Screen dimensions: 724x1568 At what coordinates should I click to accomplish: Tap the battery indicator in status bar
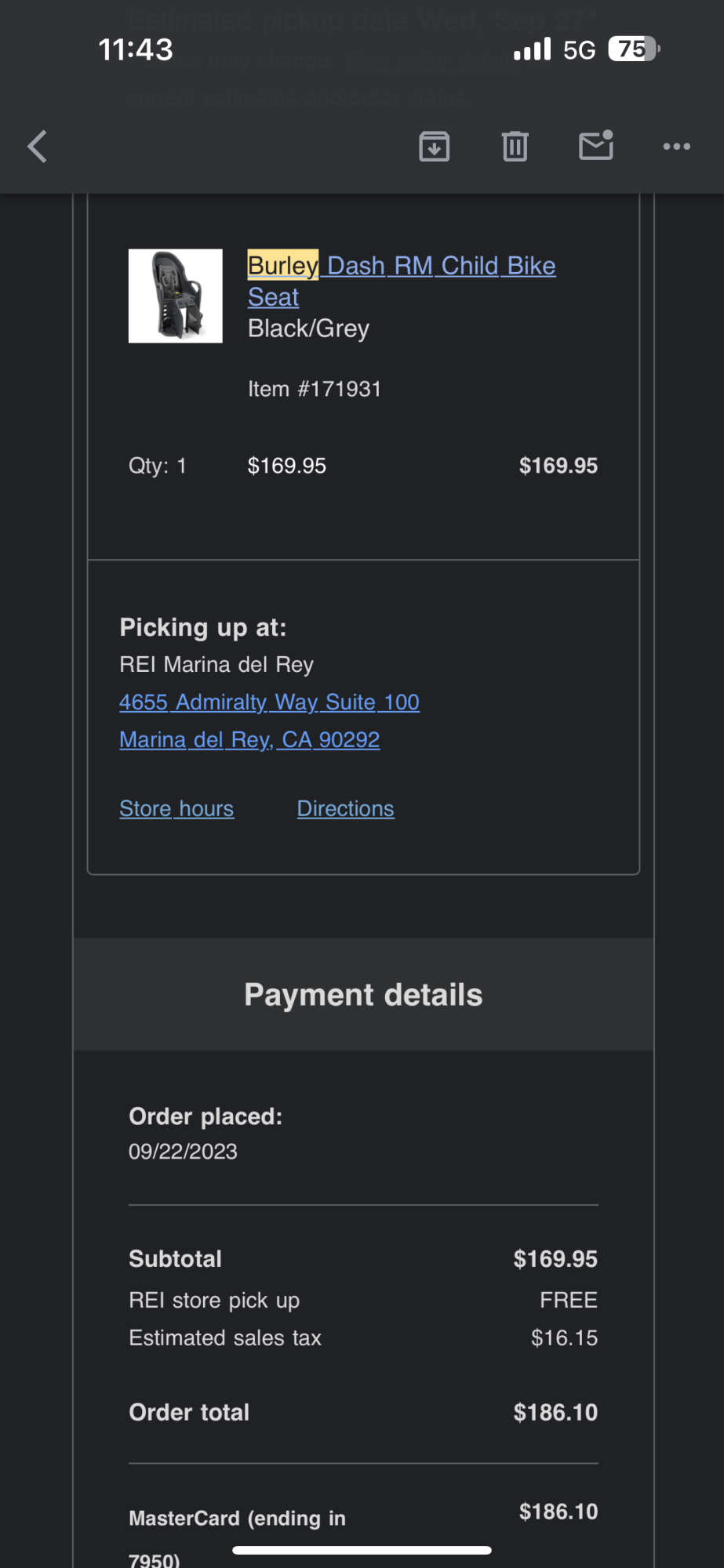click(634, 49)
